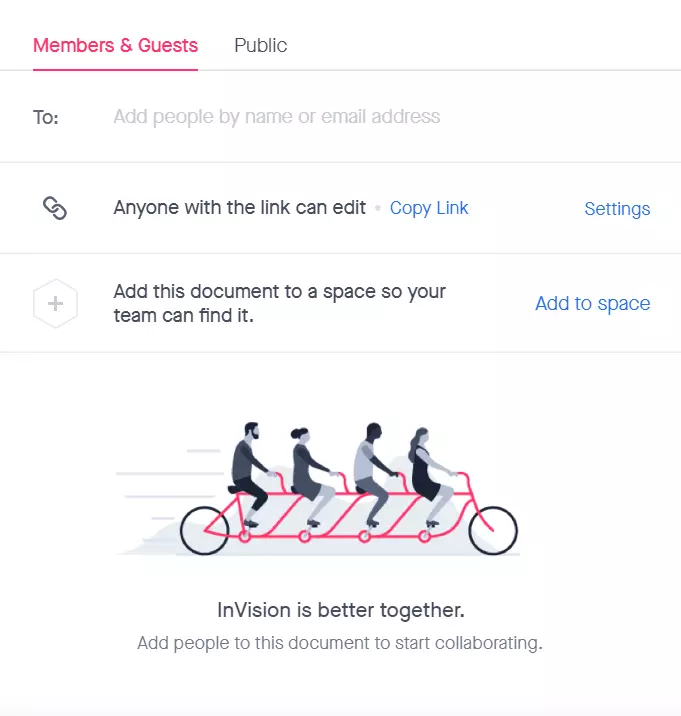
Task: Click the rear wheel of the tandem bike
Action: point(204,531)
